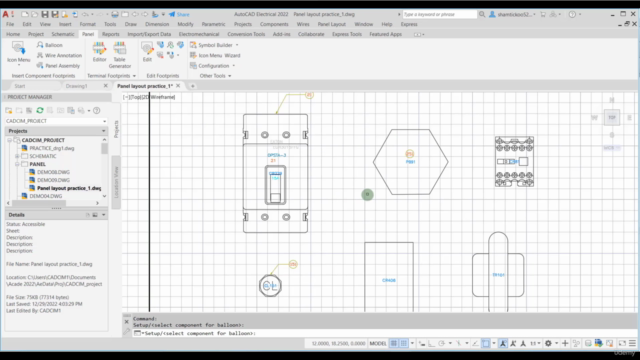640x360 pixels.
Task: Select the TOP face of the ViewCube
Action: coord(612,118)
